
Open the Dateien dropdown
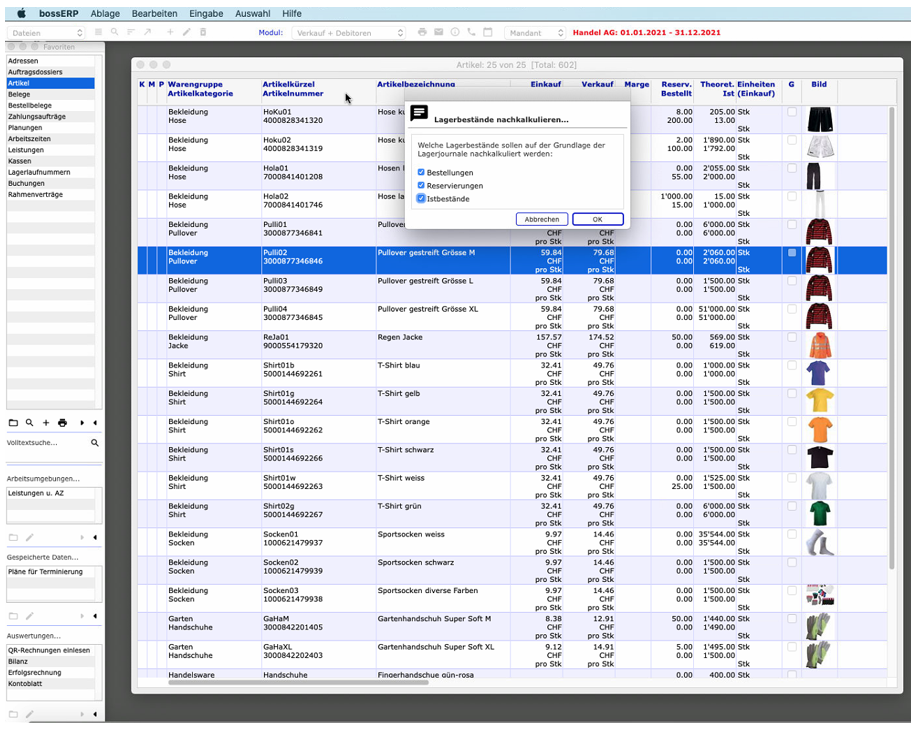click(46, 33)
